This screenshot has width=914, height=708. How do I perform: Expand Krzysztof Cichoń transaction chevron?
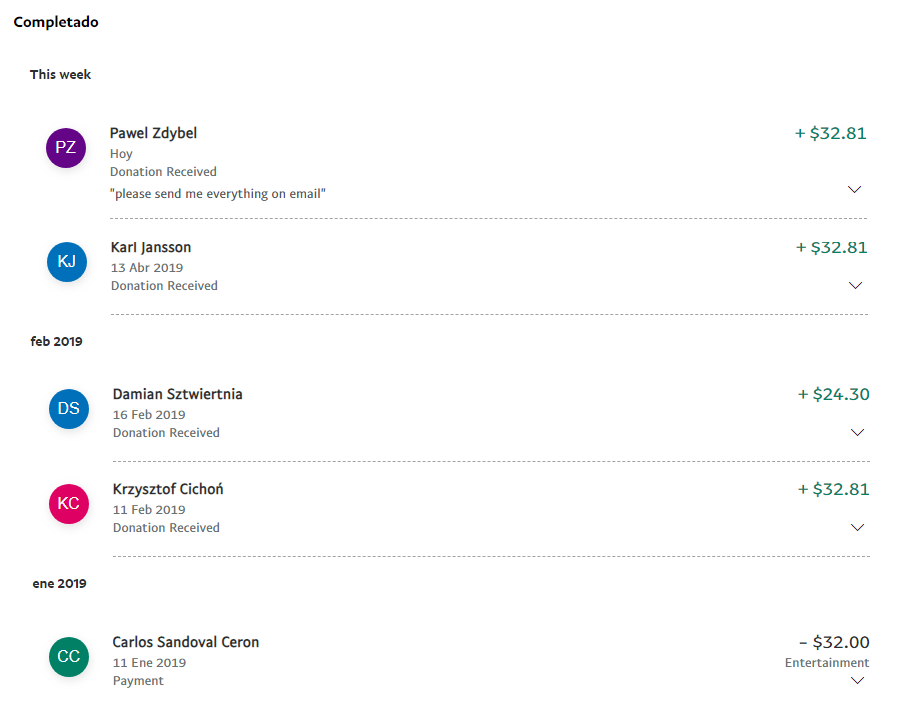point(857,527)
